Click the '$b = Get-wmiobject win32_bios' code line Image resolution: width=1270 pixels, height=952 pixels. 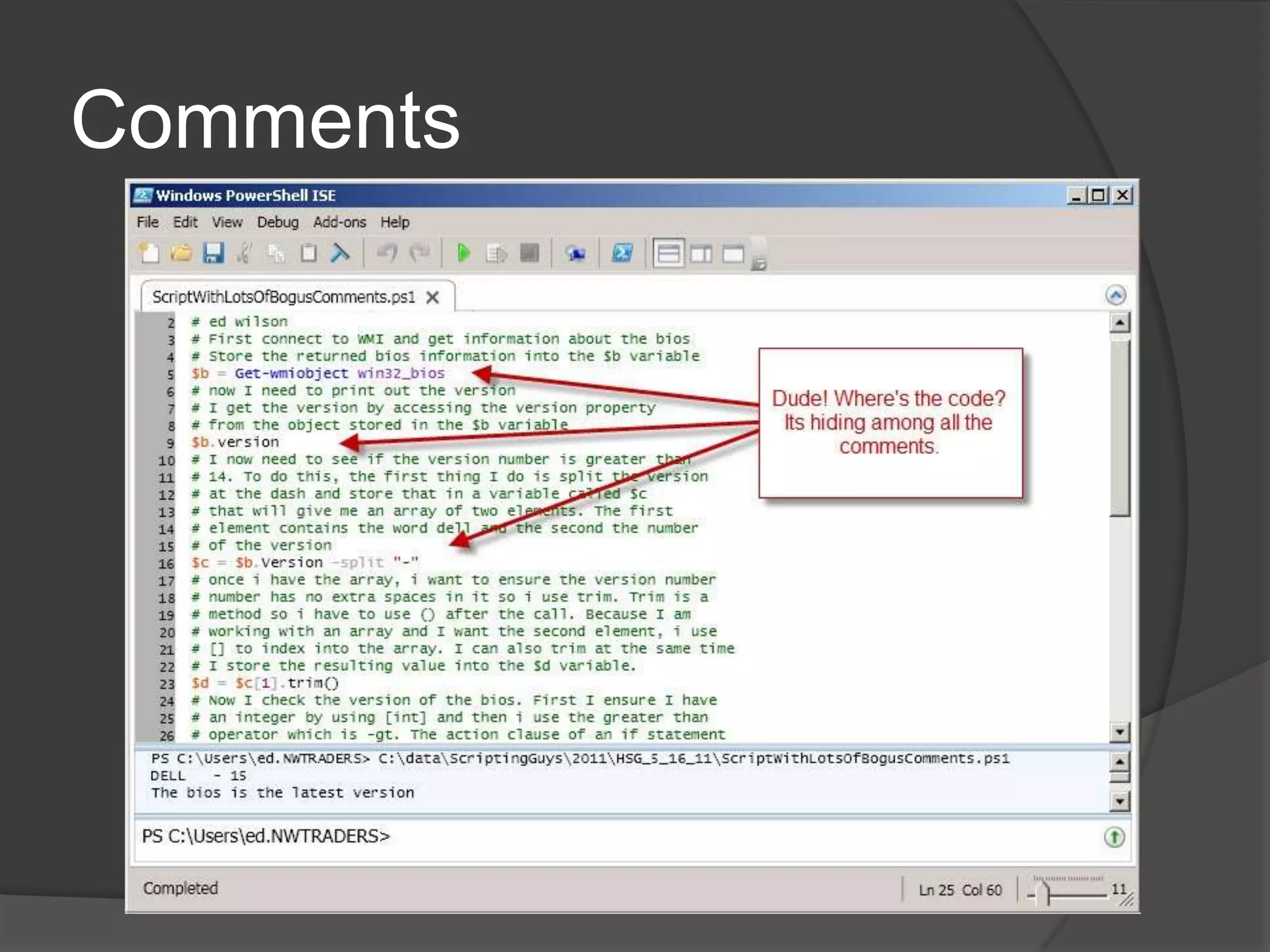tap(318, 374)
